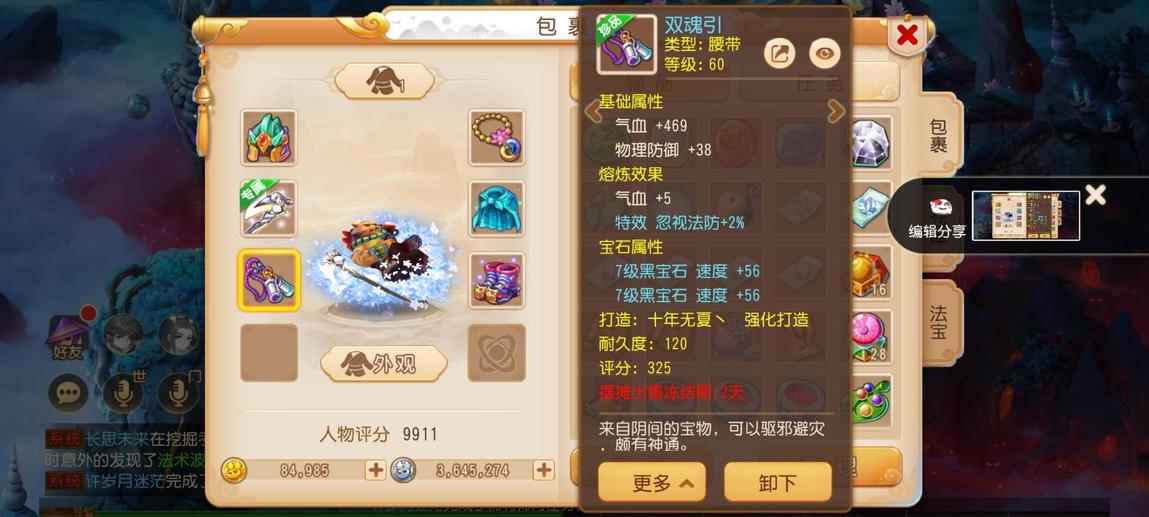Go to previous item with left arrow
This screenshot has height=517, width=1149.
(592, 111)
